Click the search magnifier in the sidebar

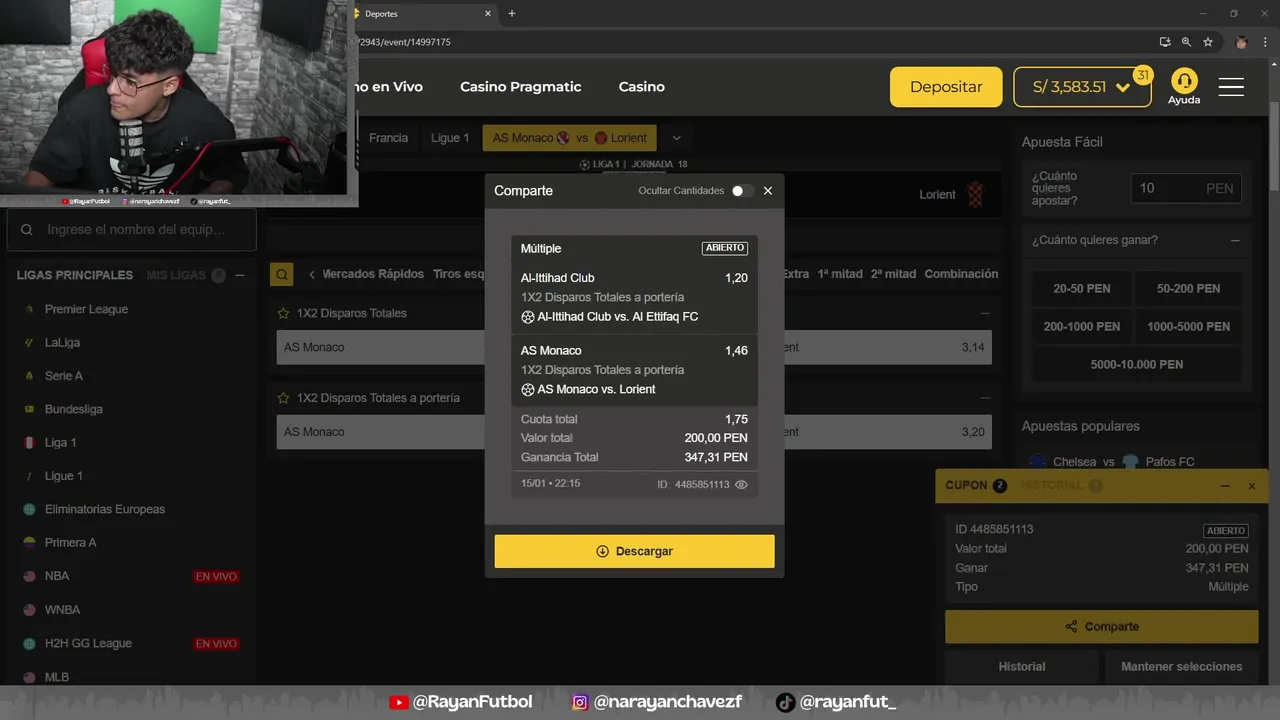click(27, 230)
